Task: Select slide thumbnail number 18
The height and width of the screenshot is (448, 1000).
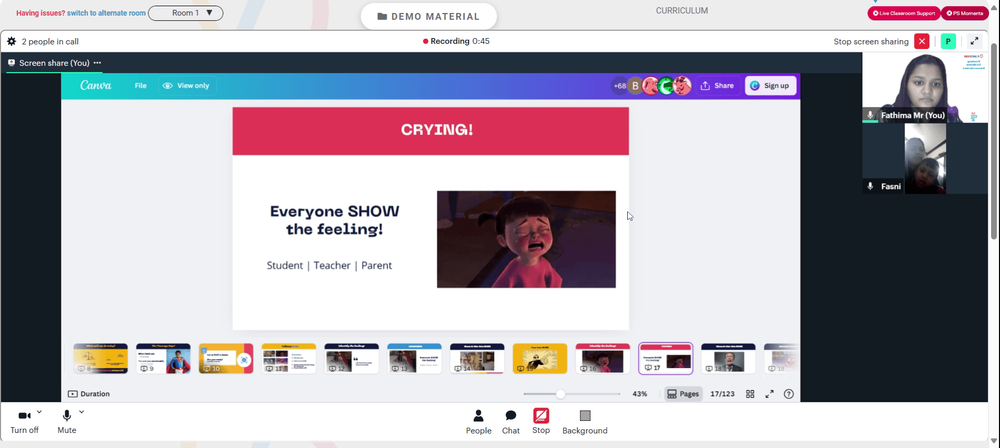Action: (x=728, y=359)
